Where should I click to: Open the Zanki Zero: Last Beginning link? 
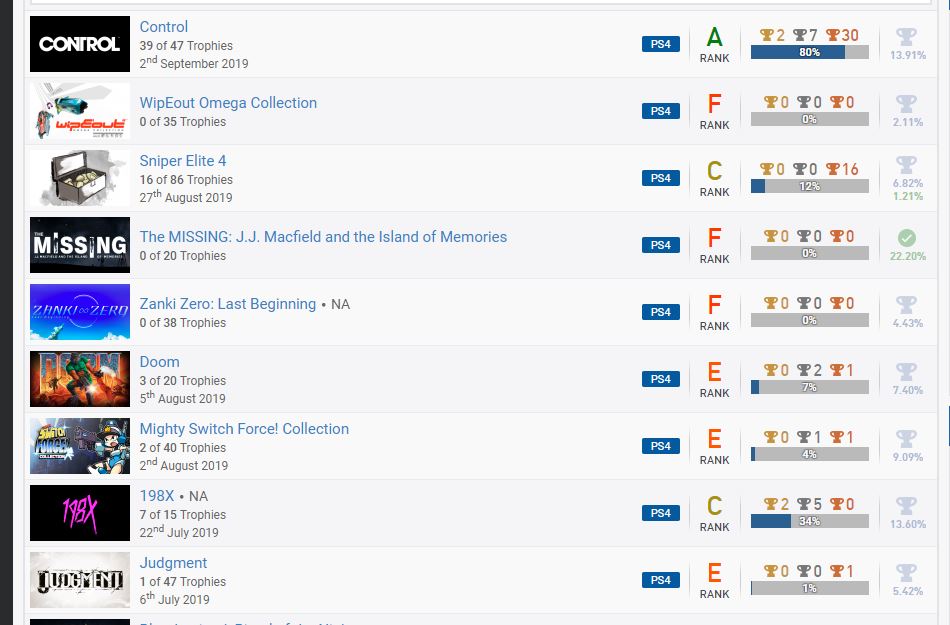pos(228,304)
